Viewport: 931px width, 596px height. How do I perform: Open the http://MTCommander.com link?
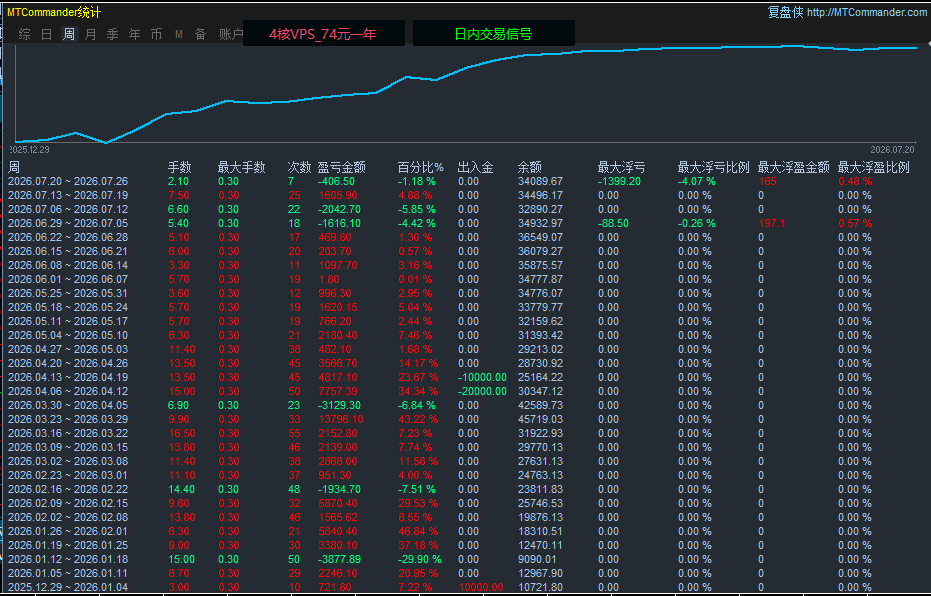click(867, 12)
